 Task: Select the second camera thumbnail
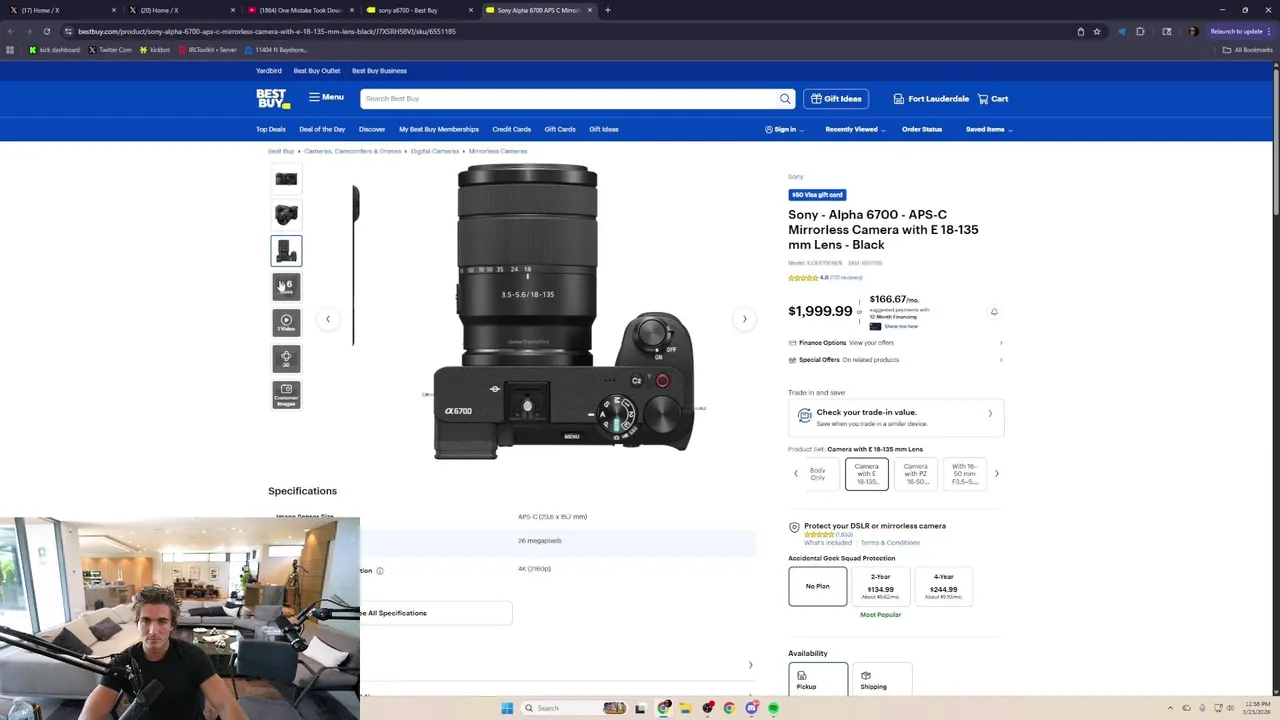pyautogui.click(x=286, y=215)
